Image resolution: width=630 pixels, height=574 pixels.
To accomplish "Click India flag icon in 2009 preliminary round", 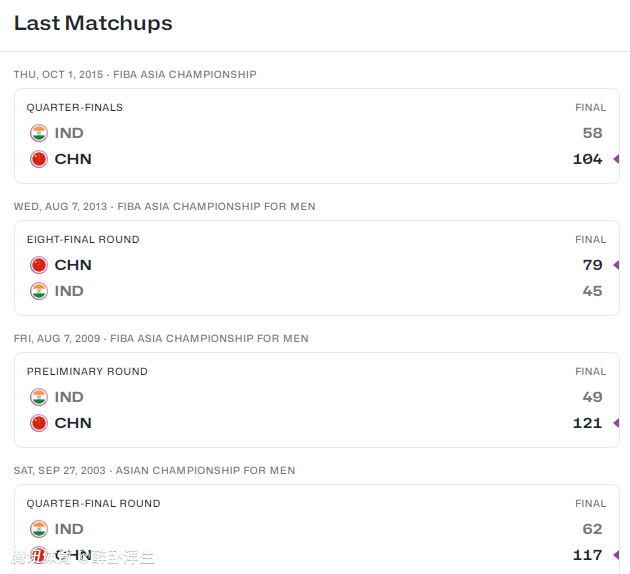I will [39, 397].
